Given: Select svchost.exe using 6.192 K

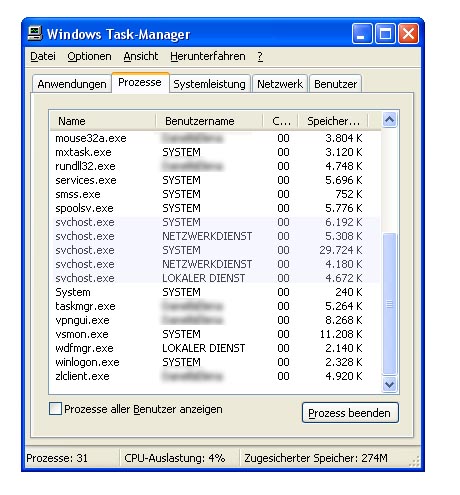Looking at the screenshot, I should click(215, 222).
